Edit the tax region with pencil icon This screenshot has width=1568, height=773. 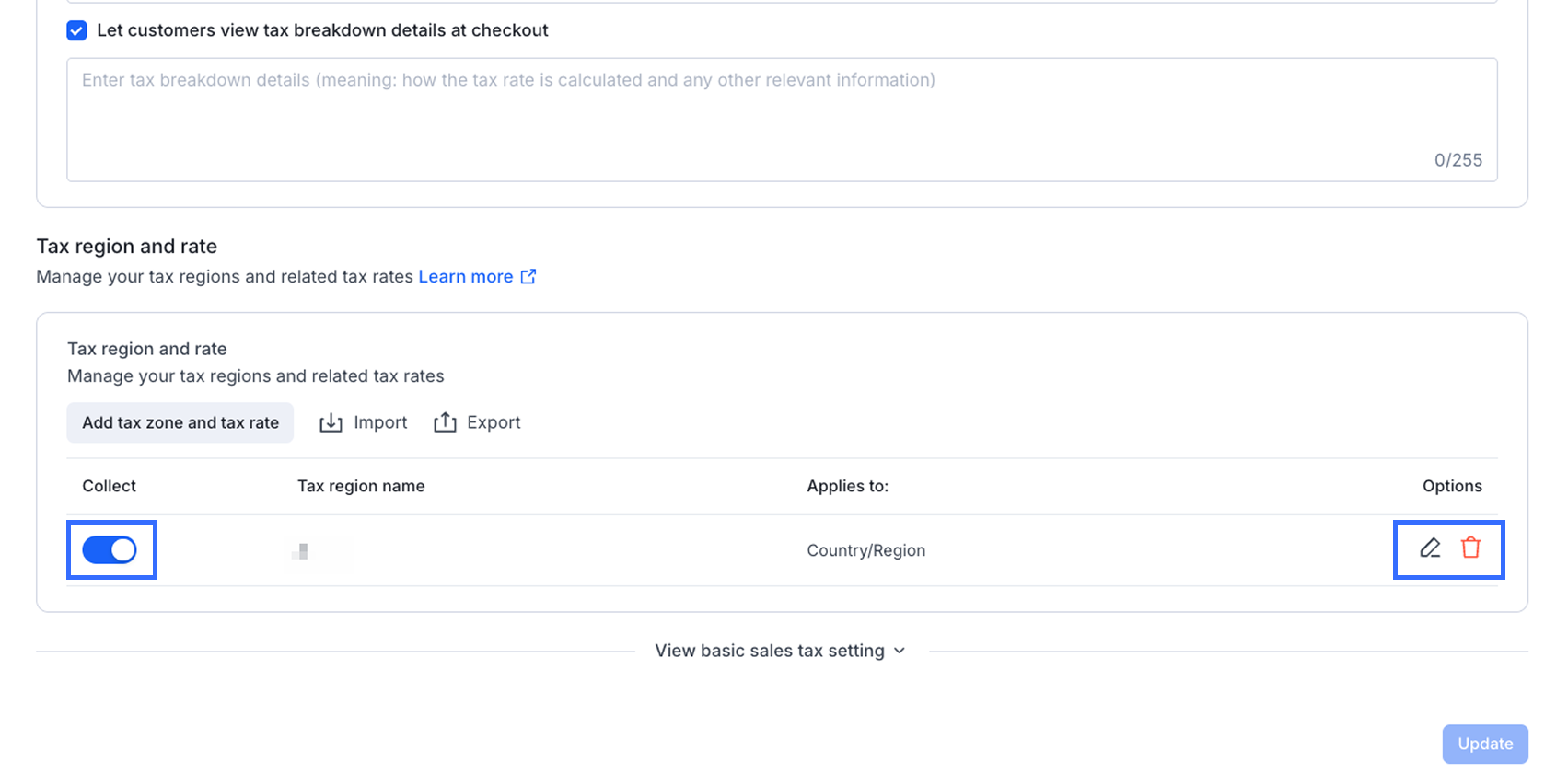click(1430, 548)
